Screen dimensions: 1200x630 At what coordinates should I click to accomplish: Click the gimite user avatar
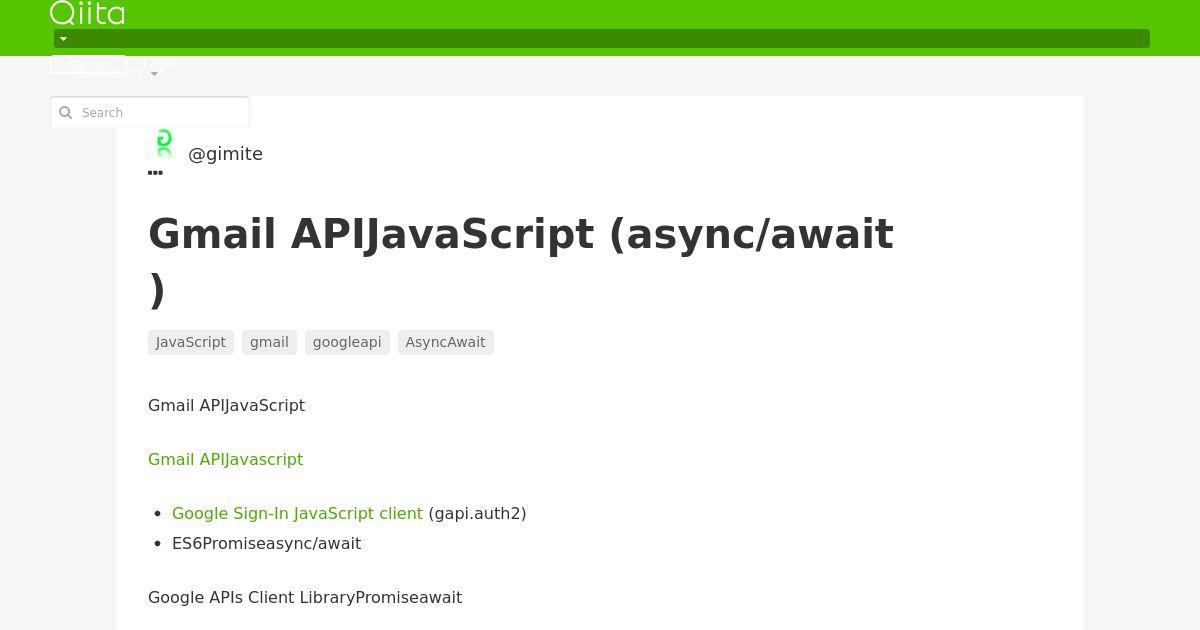click(164, 144)
